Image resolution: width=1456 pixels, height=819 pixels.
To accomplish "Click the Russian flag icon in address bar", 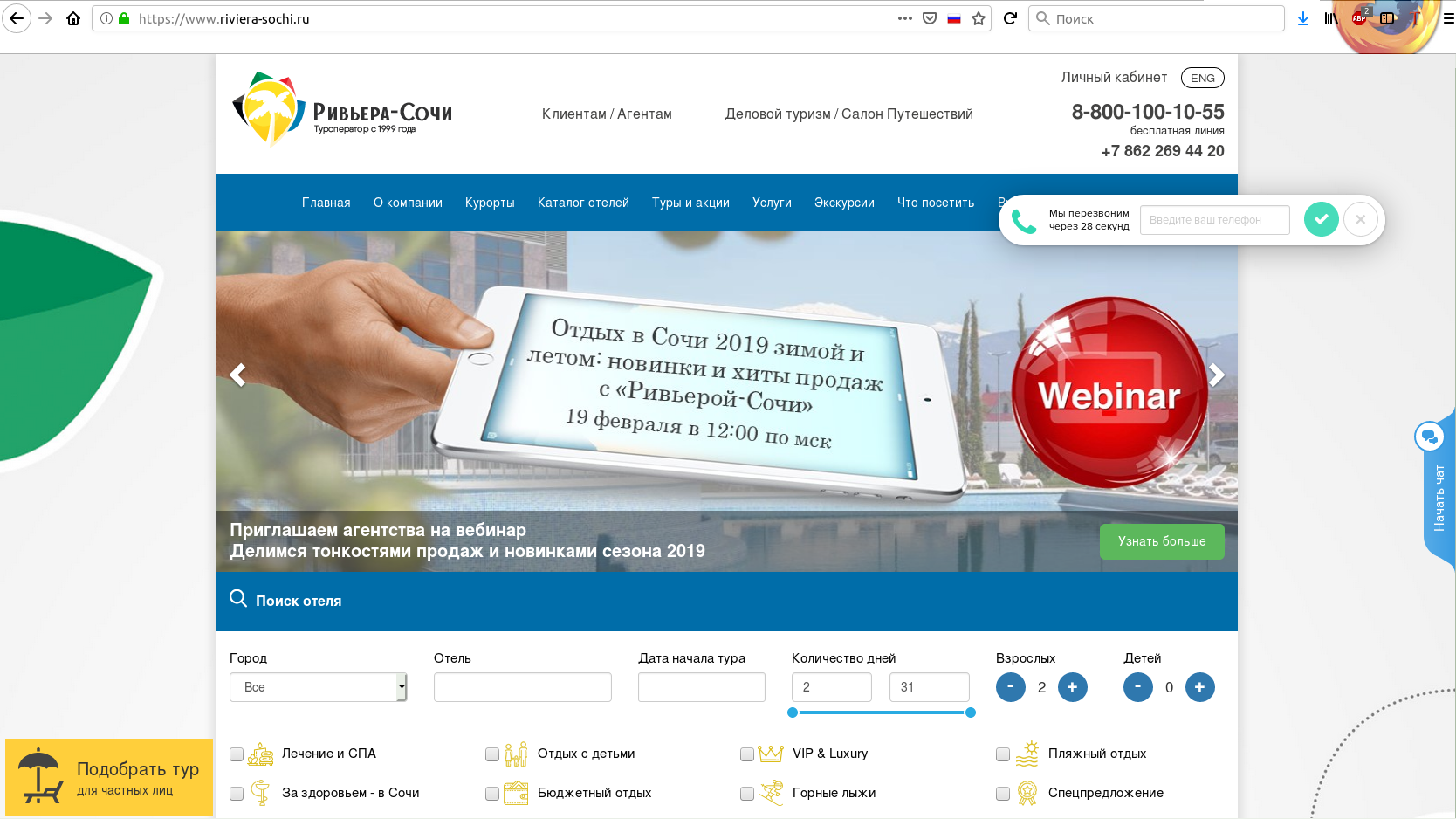I will pyautogui.click(x=954, y=18).
